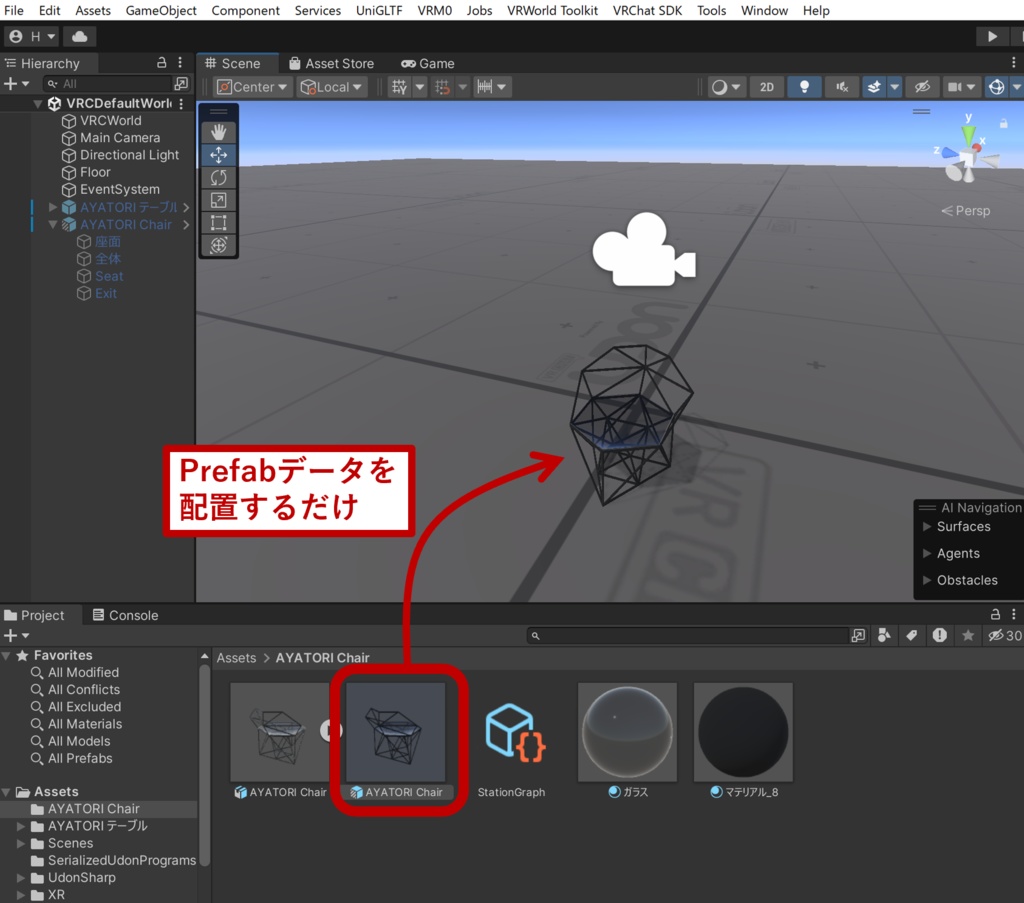Toggle 2D scene view
Image resolution: width=1024 pixels, height=903 pixels.
point(767,87)
